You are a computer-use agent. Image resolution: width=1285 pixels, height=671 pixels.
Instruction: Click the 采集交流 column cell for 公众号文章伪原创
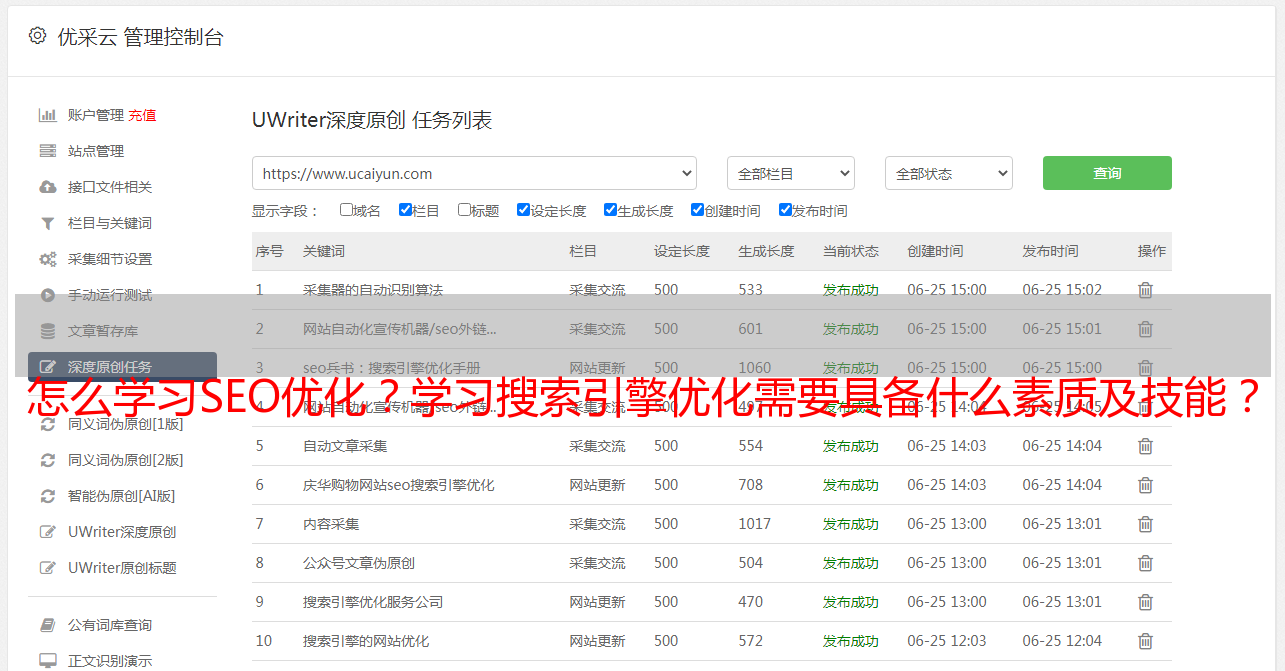pyautogui.click(x=598, y=563)
